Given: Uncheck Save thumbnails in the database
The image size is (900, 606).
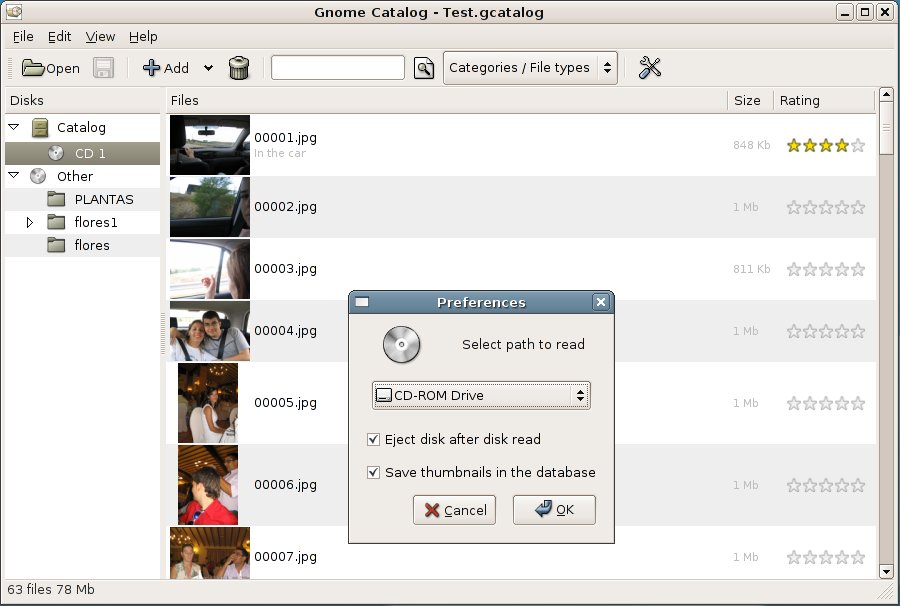Looking at the screenshot, I should tap(374, 472).
